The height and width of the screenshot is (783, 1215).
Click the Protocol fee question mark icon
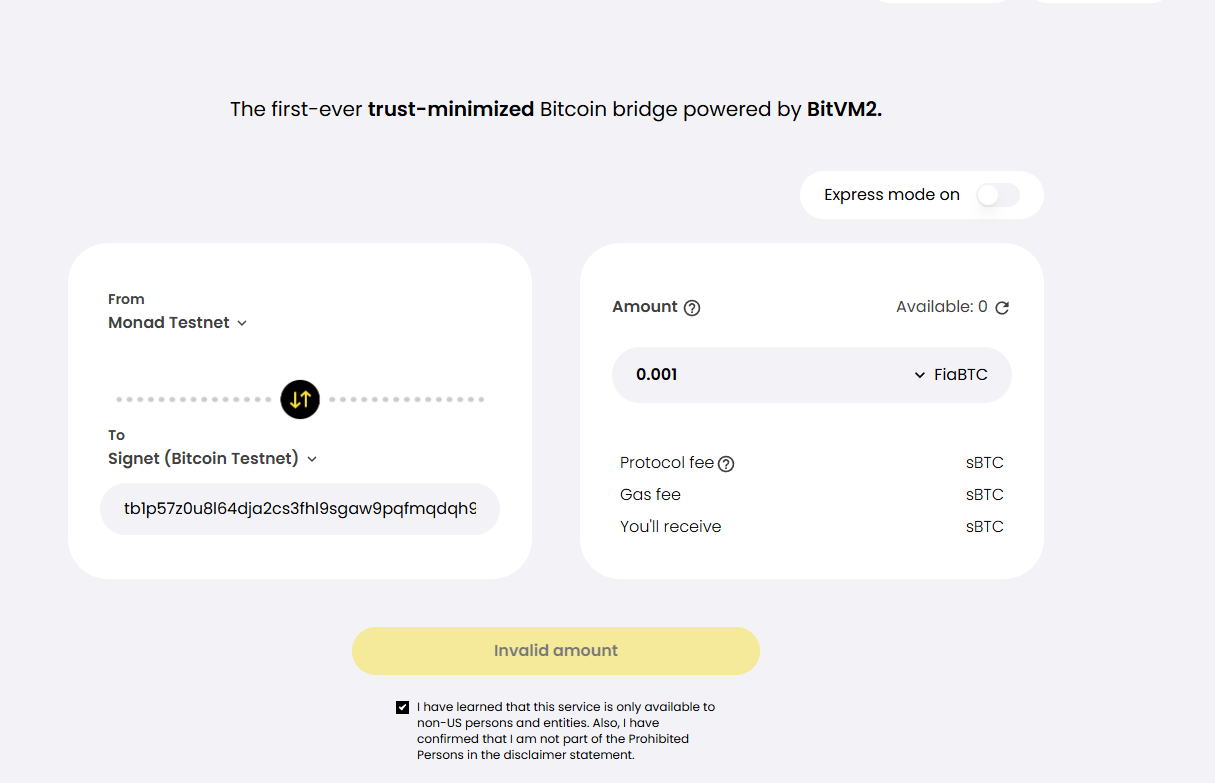click(x=727, y=464)
